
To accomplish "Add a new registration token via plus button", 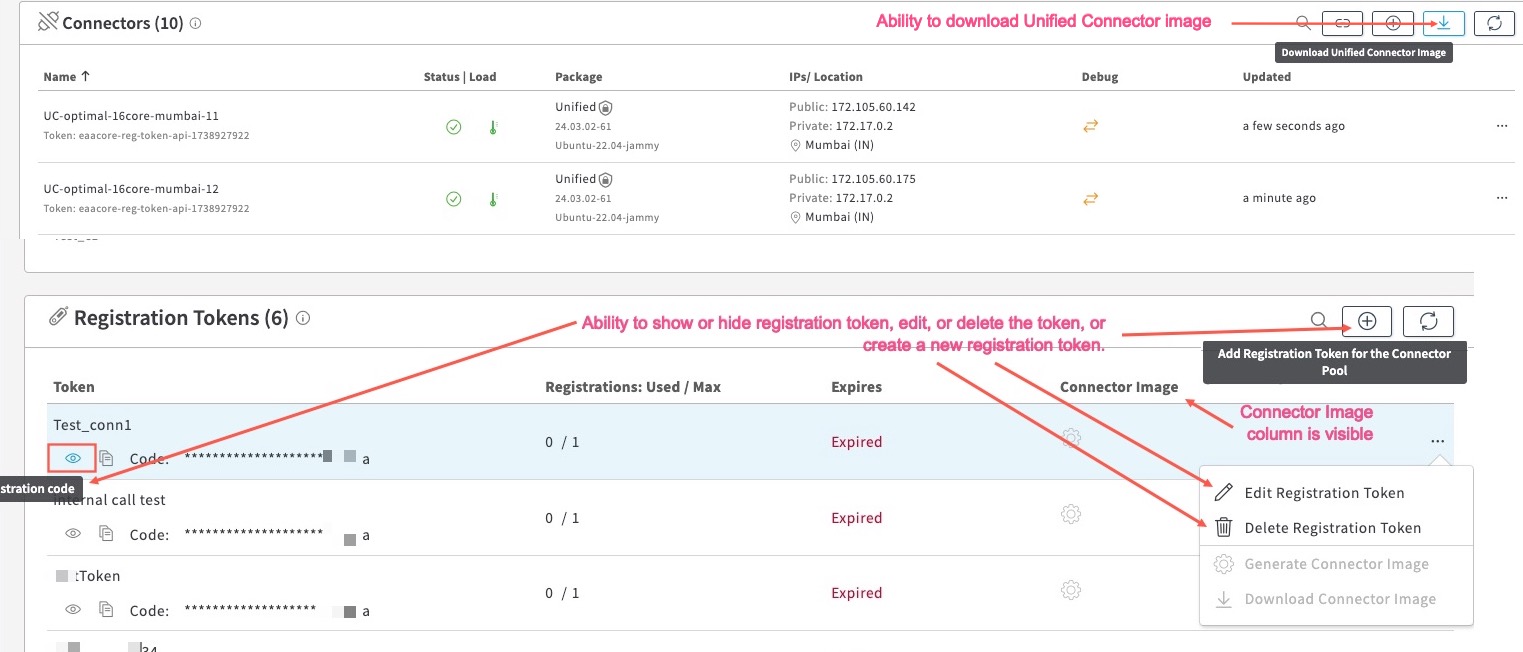I will [x=1367, y=320].
